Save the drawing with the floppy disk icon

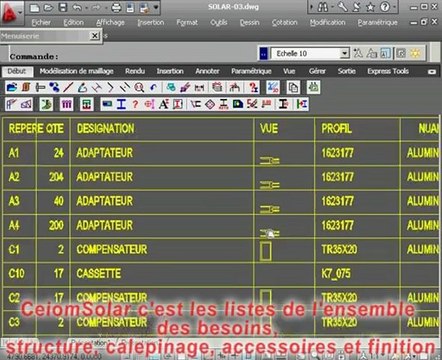coord(63,8)
